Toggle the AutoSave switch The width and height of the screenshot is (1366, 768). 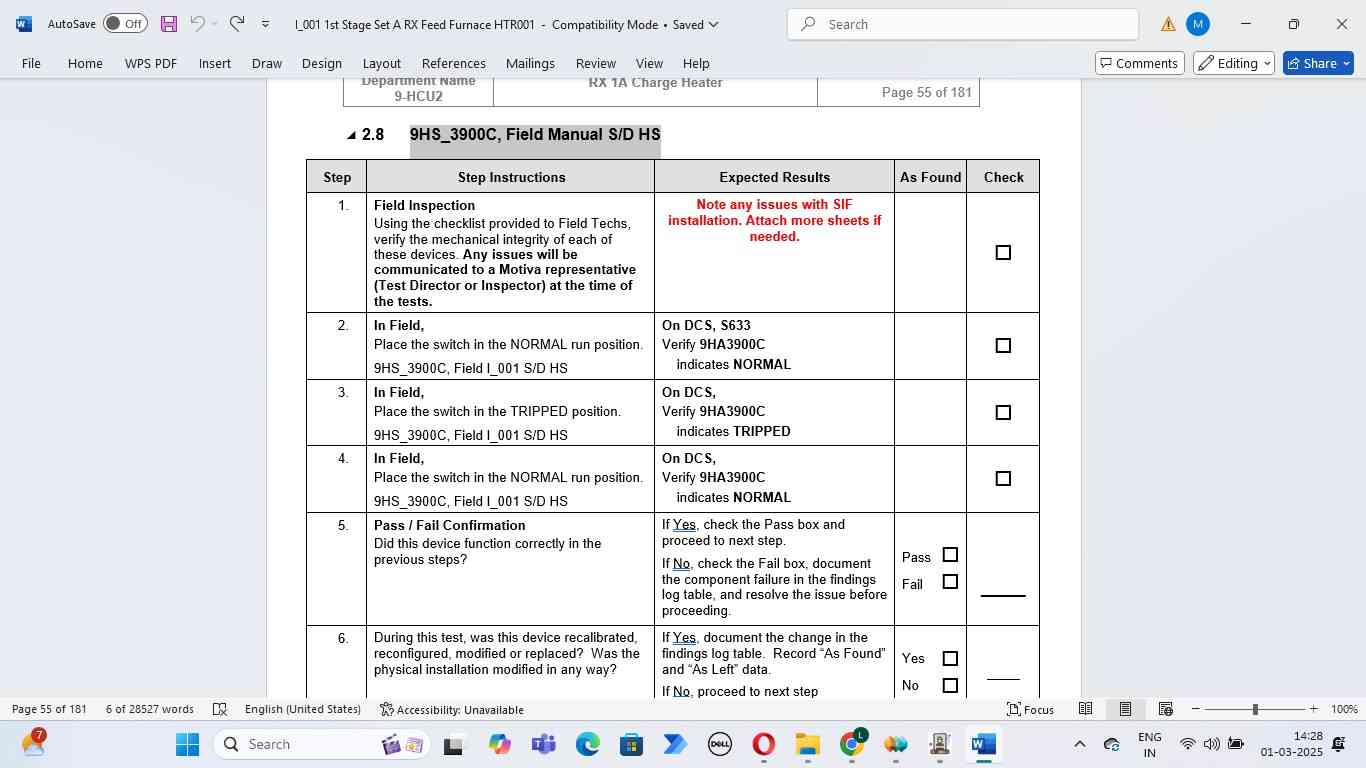125,24
